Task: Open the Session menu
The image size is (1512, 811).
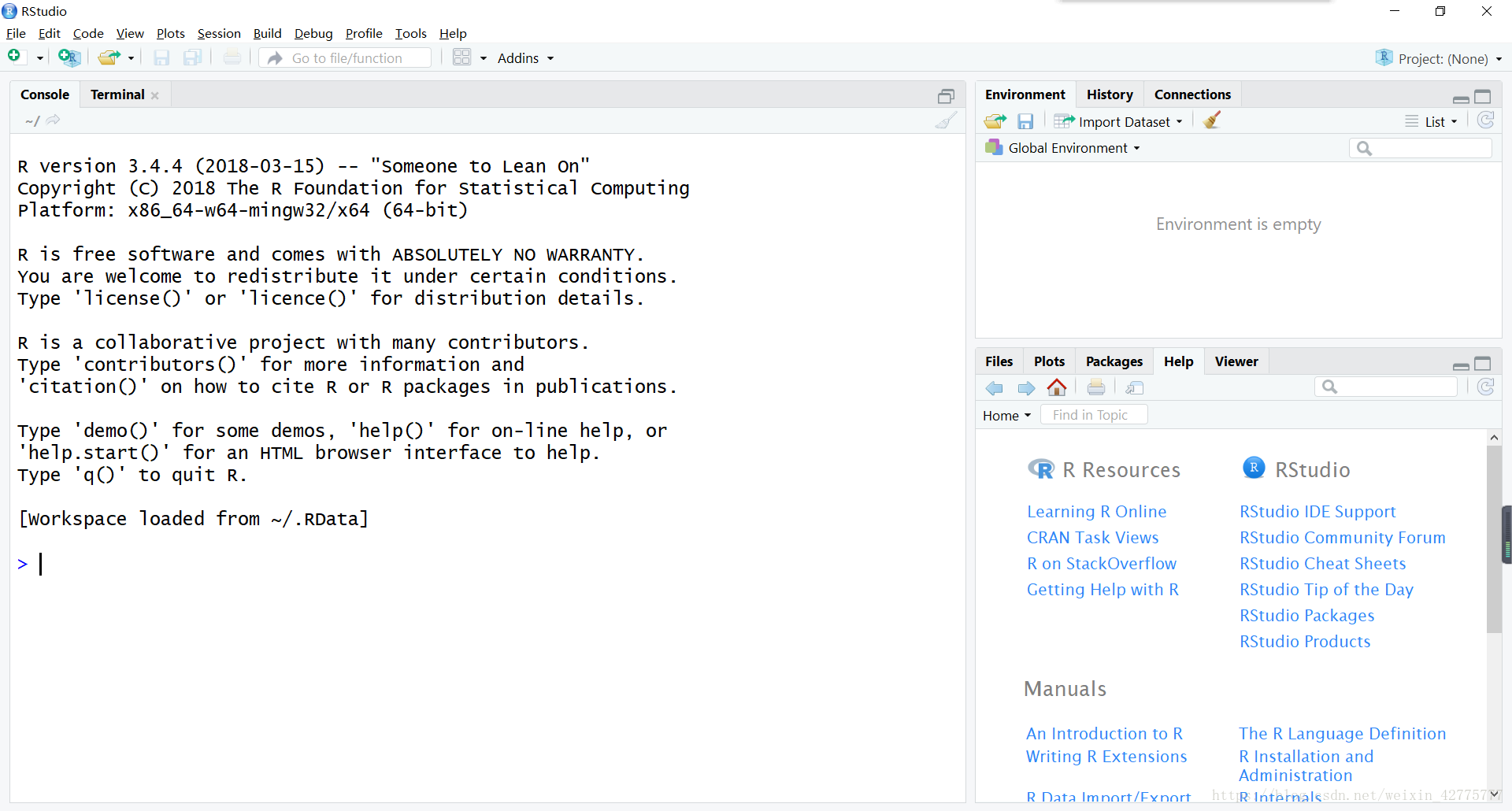Action: pyautogui.click(x=219, y=33)
